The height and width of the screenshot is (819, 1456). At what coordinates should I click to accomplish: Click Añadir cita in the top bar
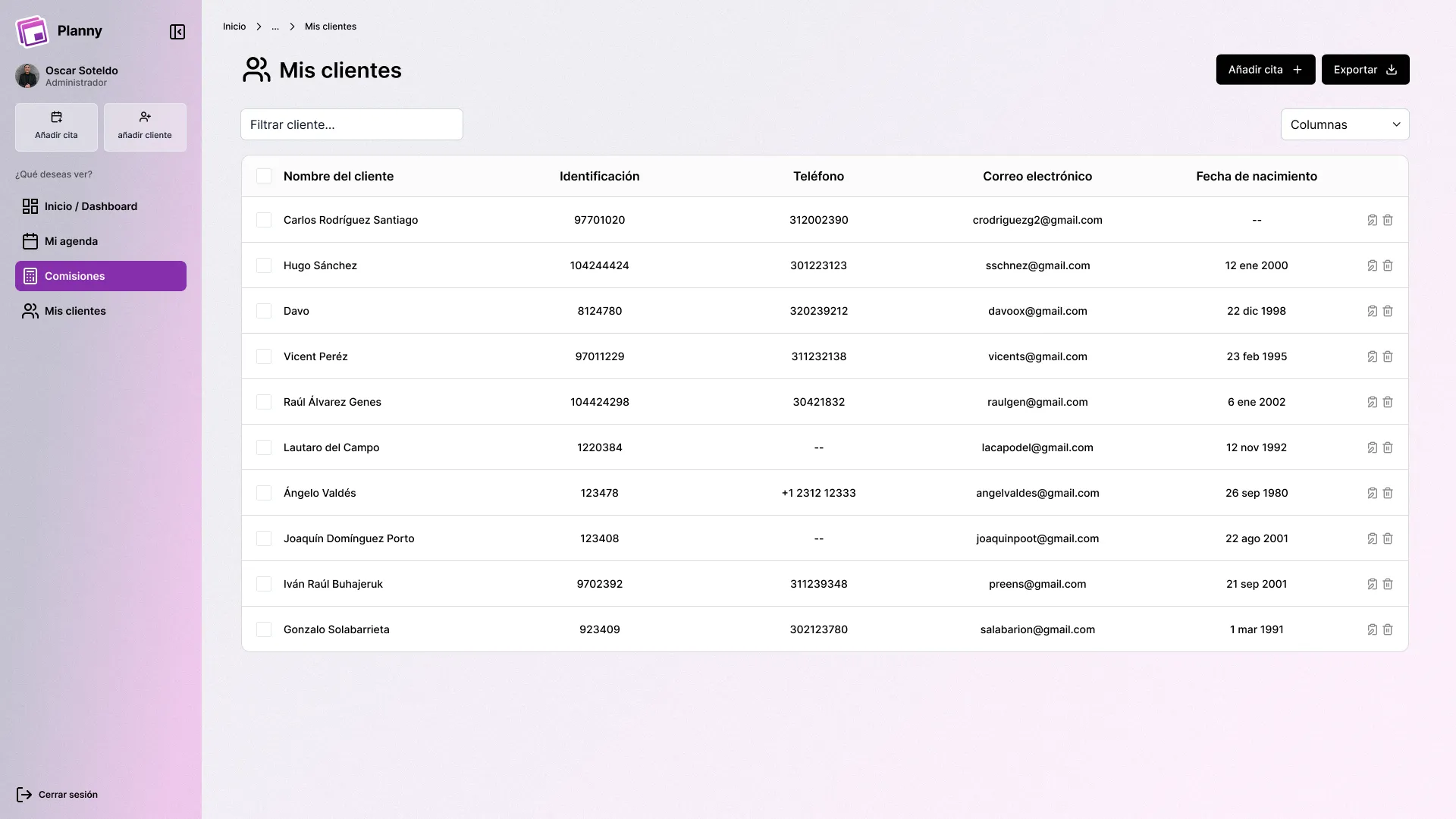pos(1264,69)
